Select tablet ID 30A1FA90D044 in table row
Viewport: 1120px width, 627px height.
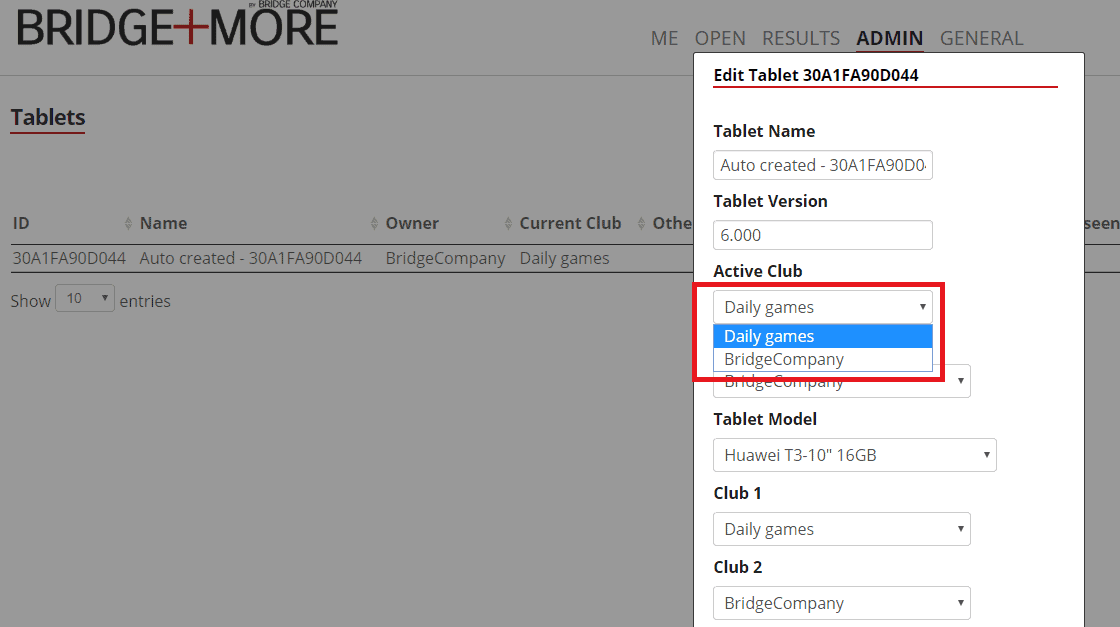[69, 258]
